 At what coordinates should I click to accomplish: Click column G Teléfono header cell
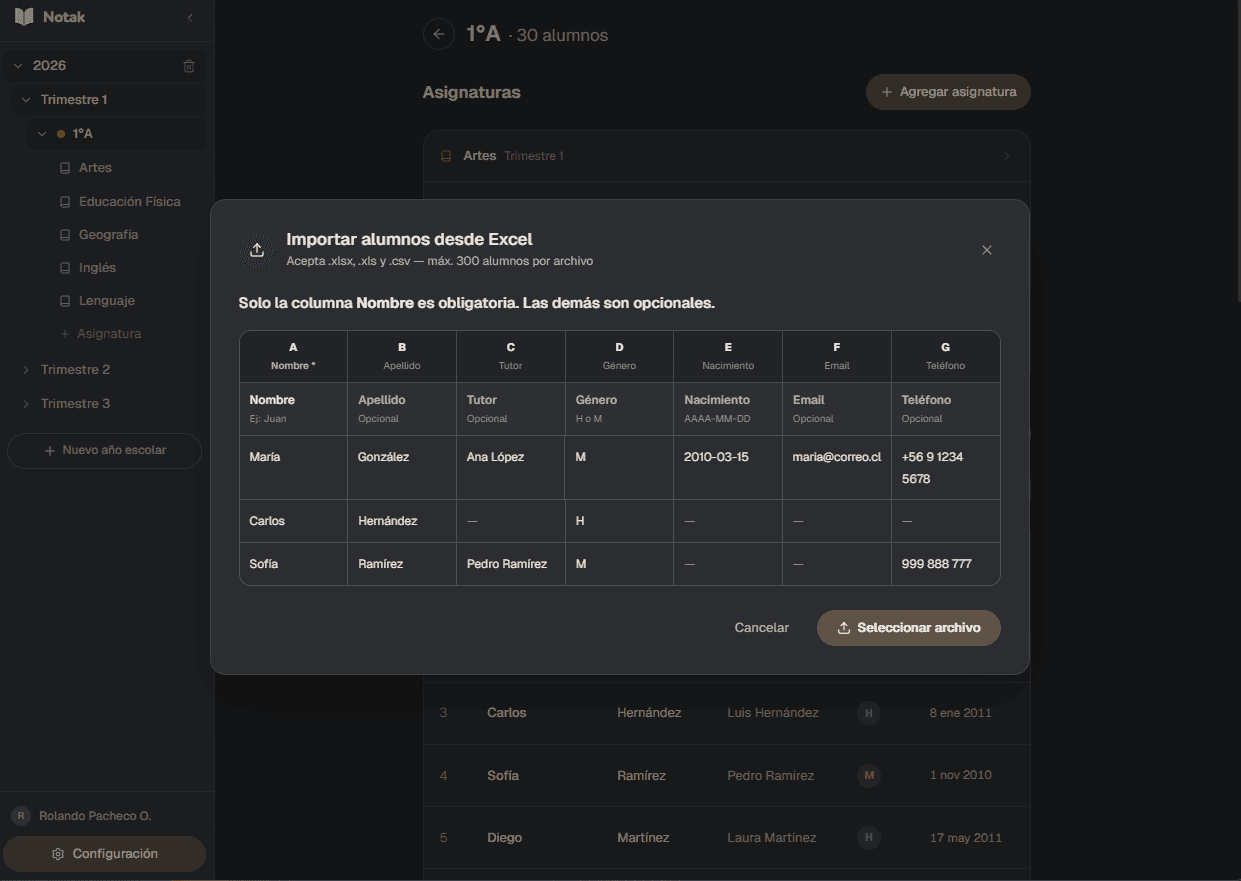(x=946, y=356)
